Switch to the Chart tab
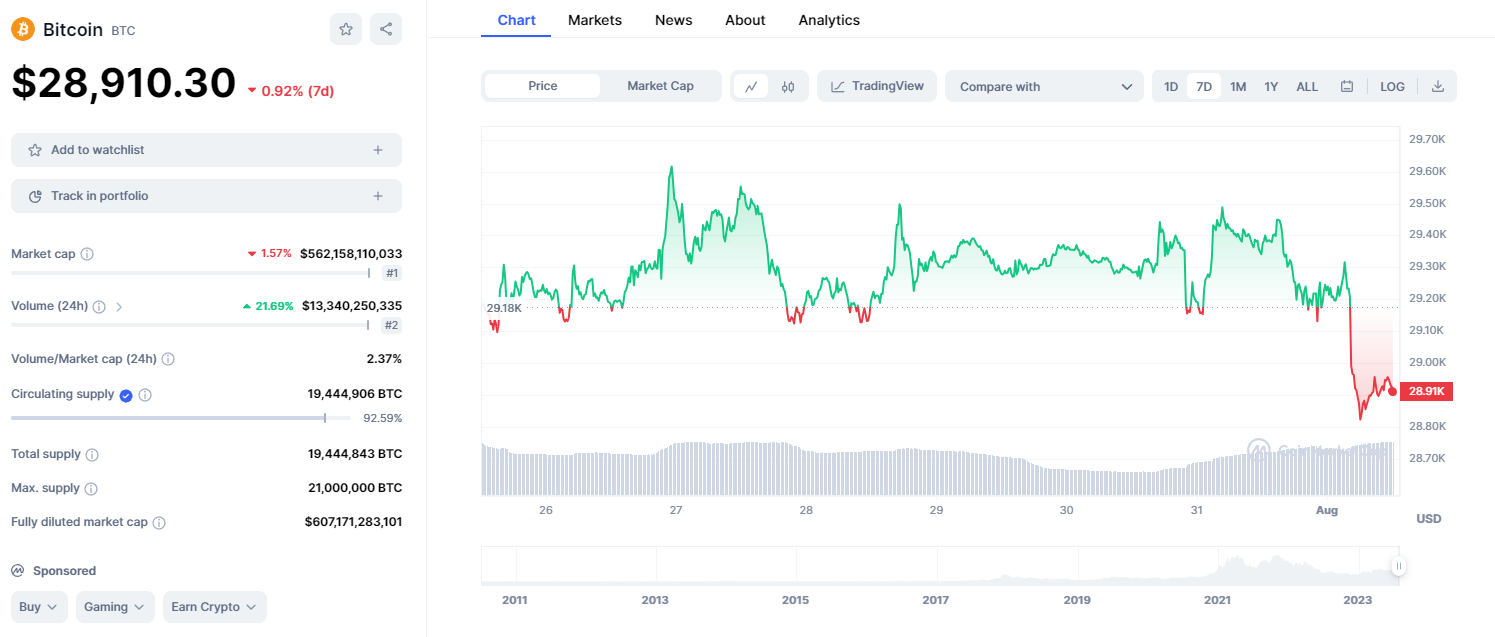This screenshot has width=1495, height=637. tap(516, 20)
